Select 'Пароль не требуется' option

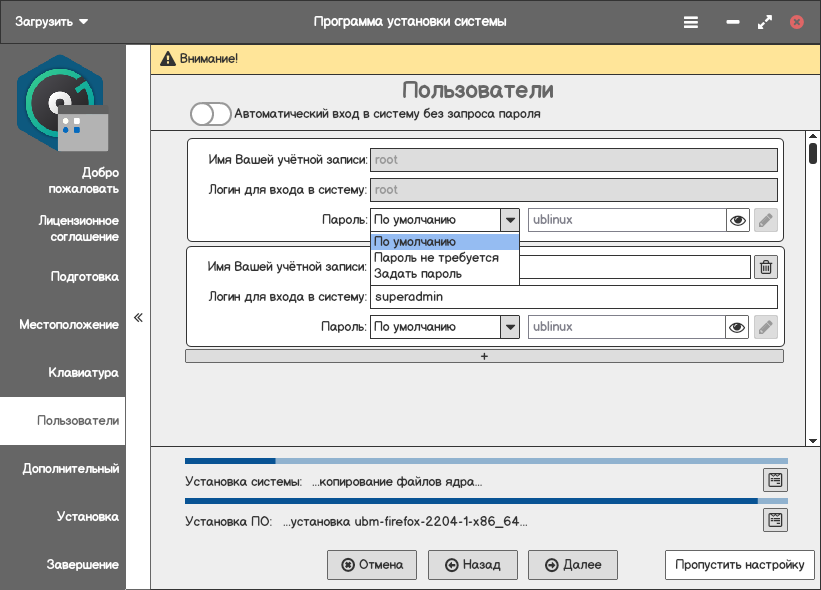coord(436,258)
